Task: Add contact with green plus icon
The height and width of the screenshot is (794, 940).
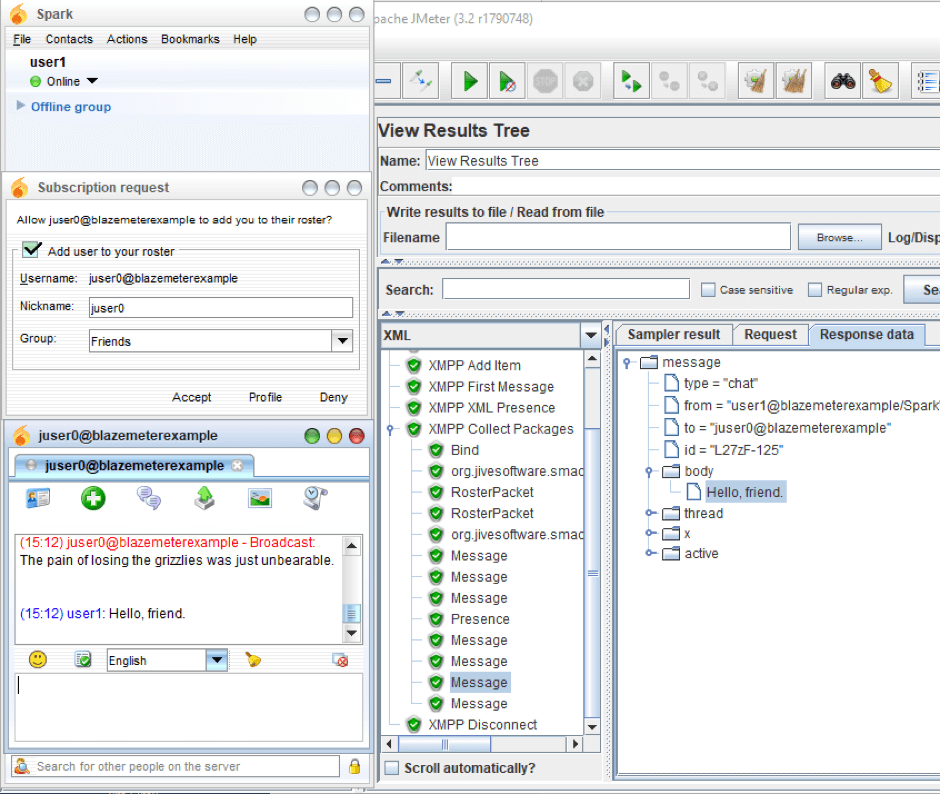Action: coord(93,498)
